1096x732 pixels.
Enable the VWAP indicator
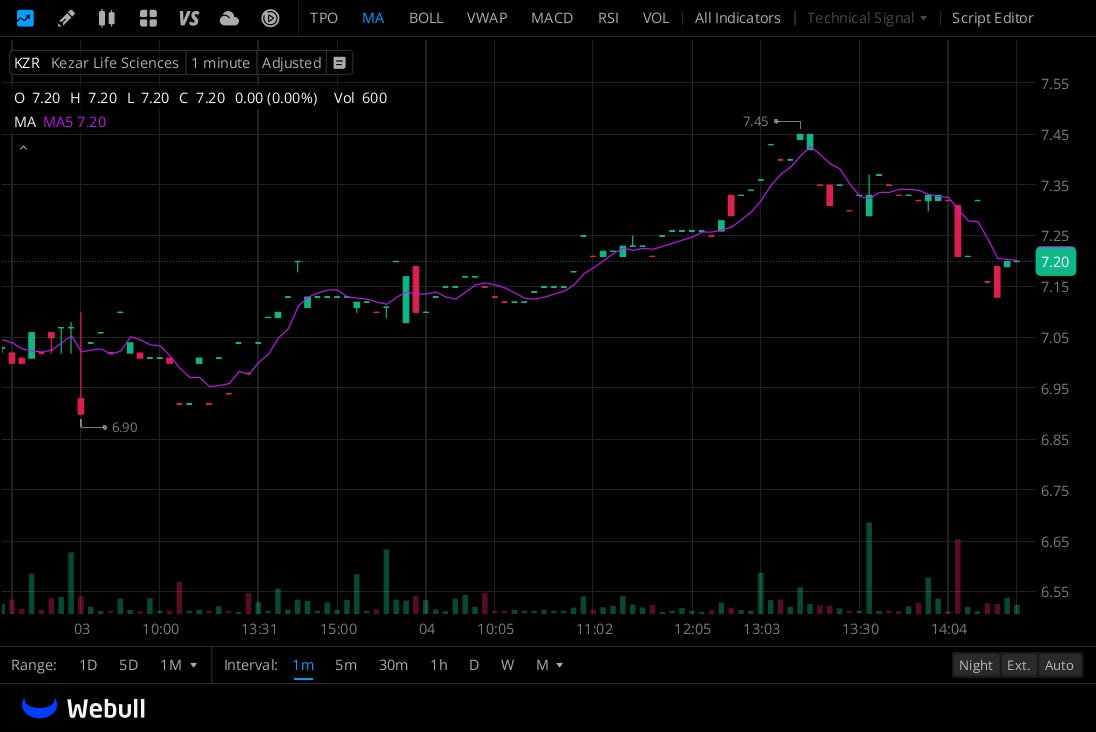[x=486, y=18]
